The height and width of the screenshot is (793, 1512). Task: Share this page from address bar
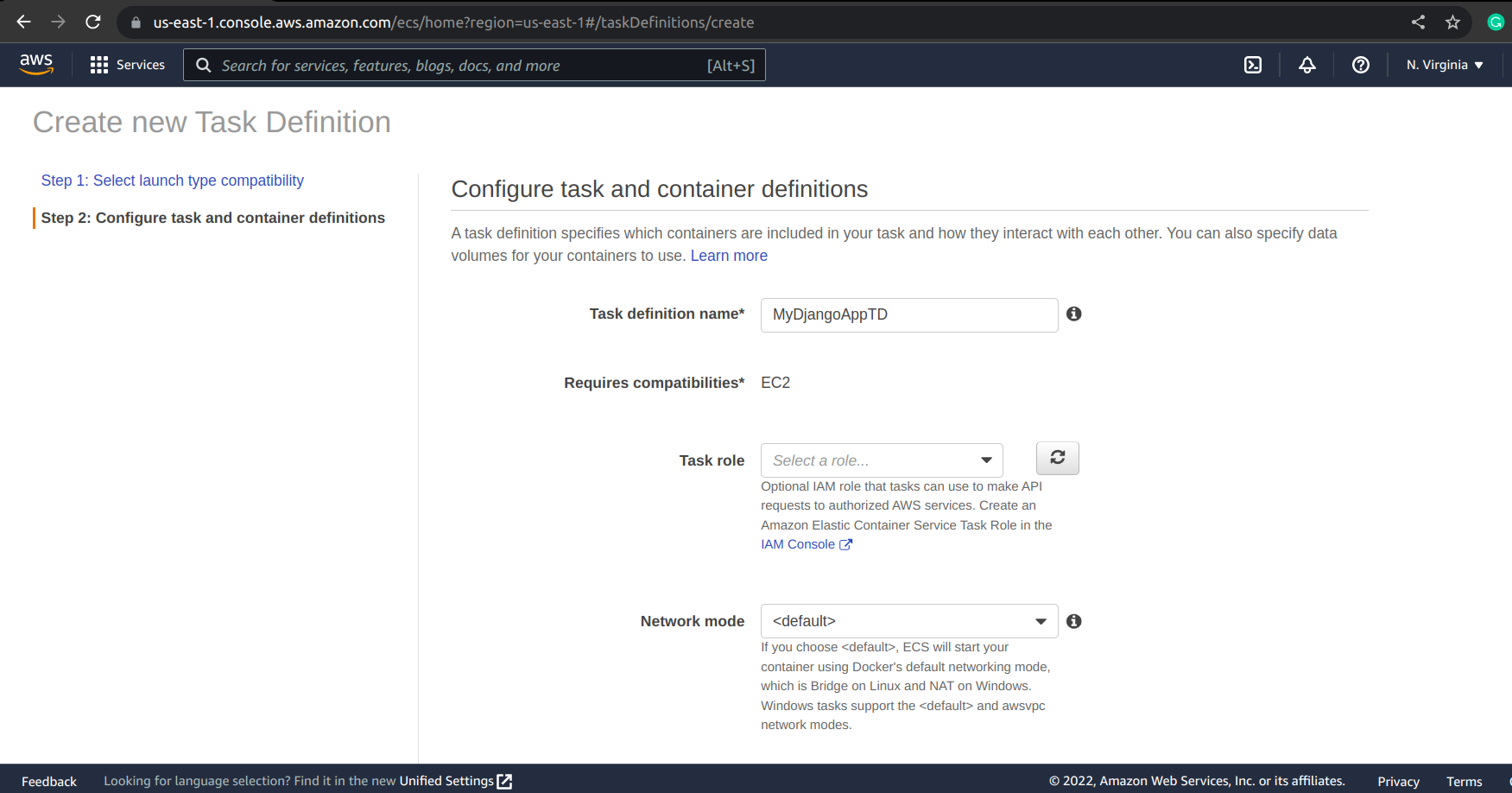(x=1418, y=22)
